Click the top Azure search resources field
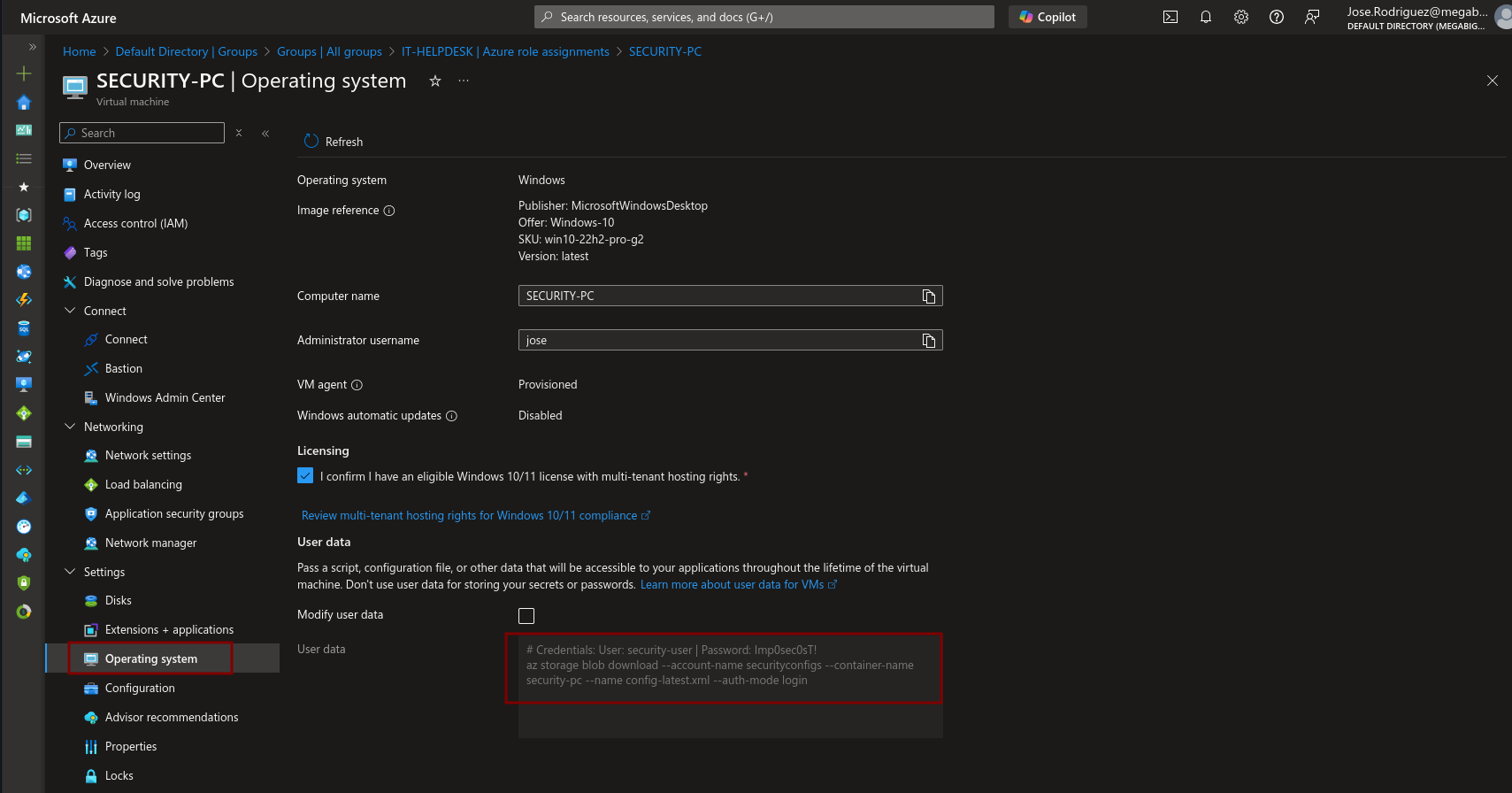 click(x=764, y=17)
